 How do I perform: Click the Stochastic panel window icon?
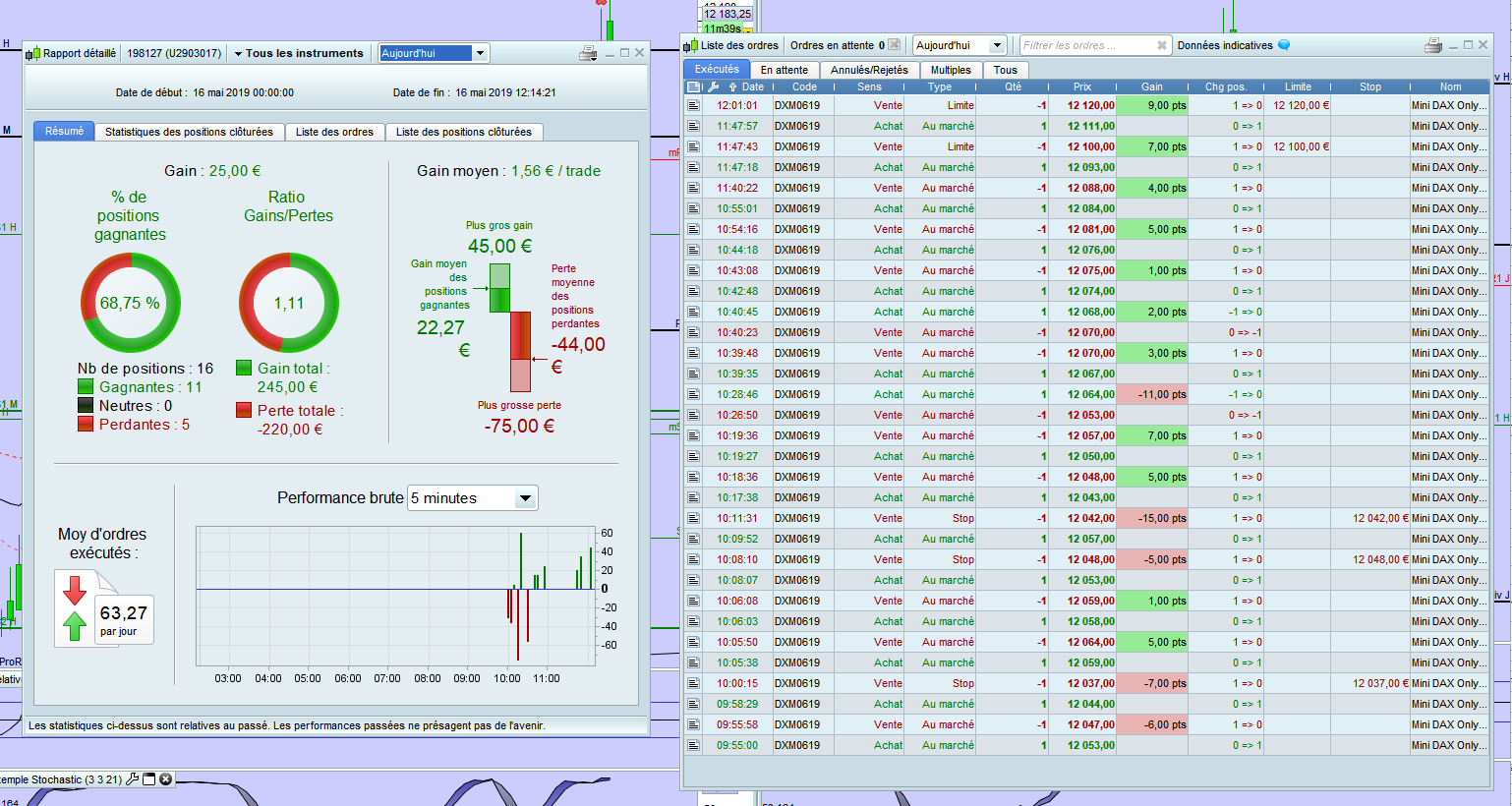pos(149,779)
